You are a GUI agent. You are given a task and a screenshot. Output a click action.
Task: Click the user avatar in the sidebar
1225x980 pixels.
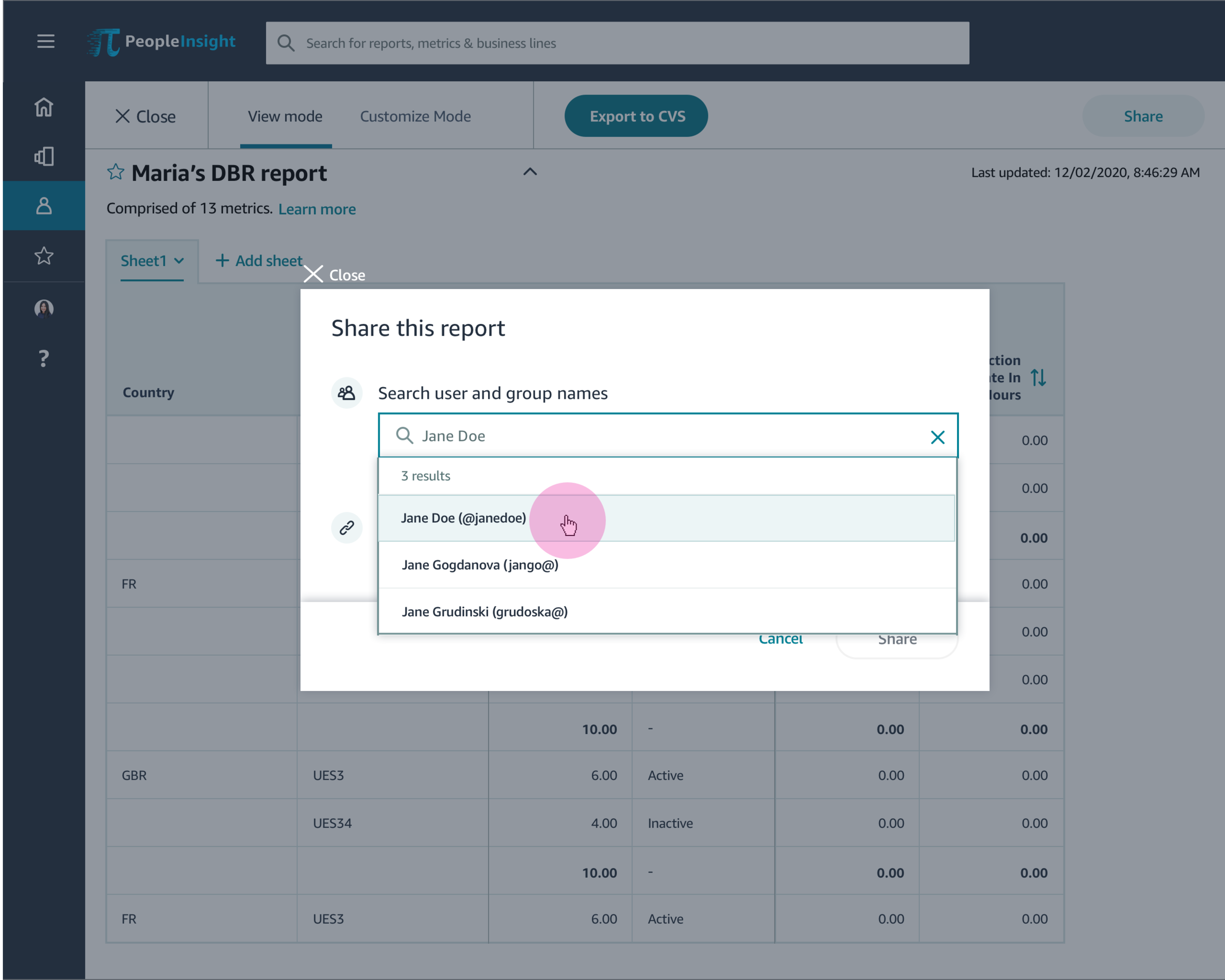(x=44, y=309)
